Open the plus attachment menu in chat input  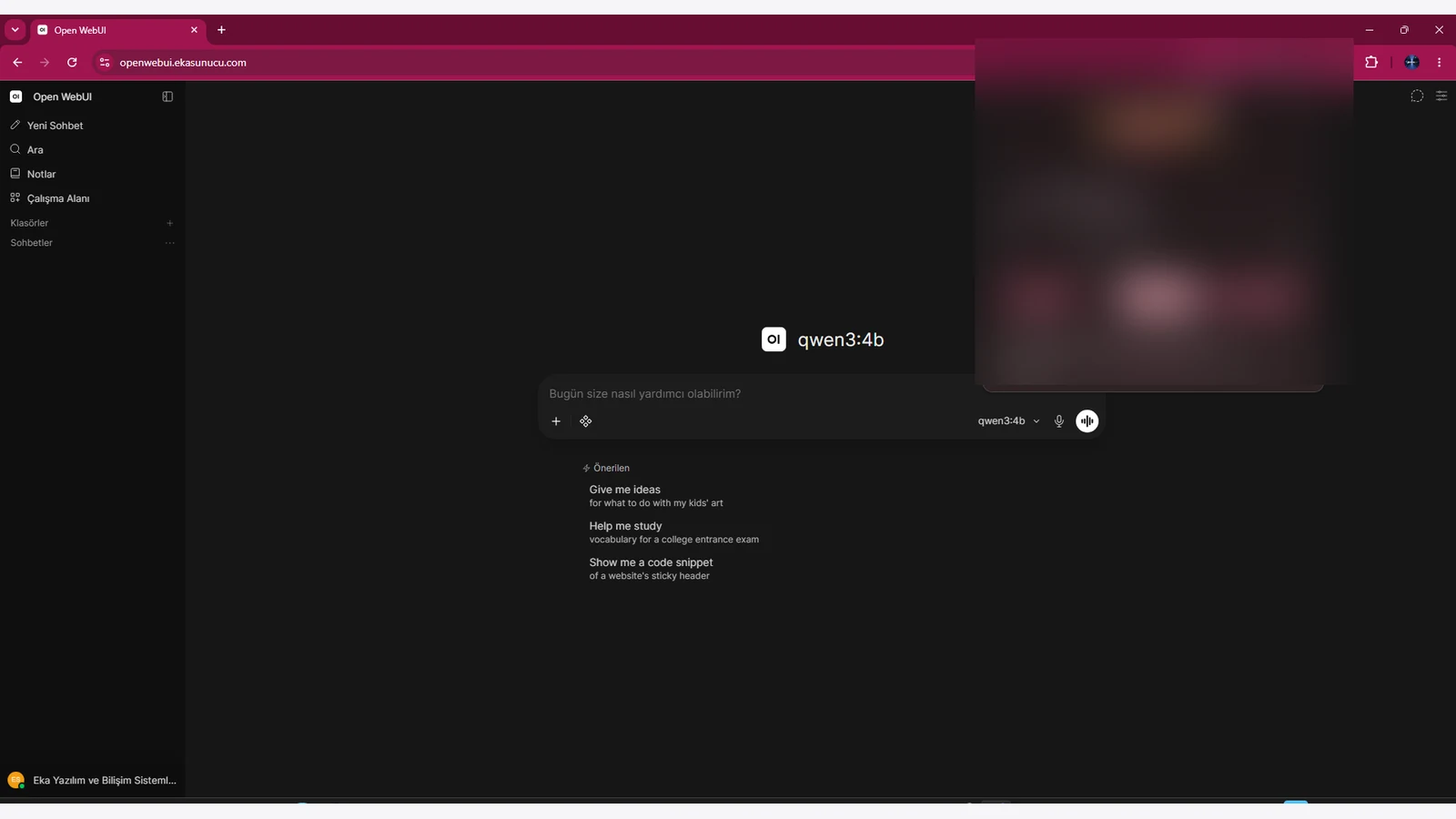click(x=556, y=421)
